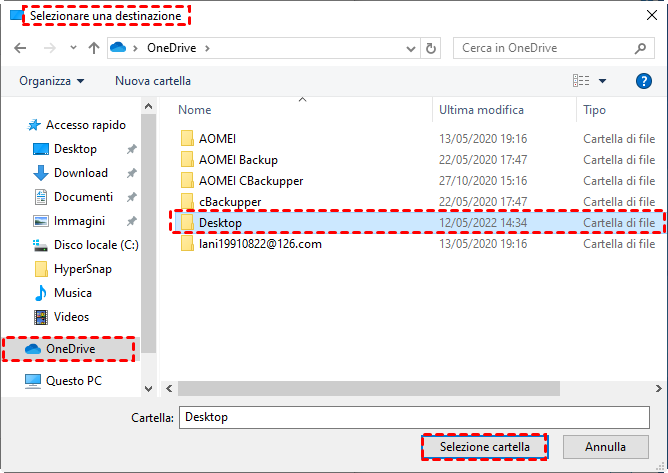
Task: Click date 12/05/2022 14:34 cell
Action: [x=483, y=222]
